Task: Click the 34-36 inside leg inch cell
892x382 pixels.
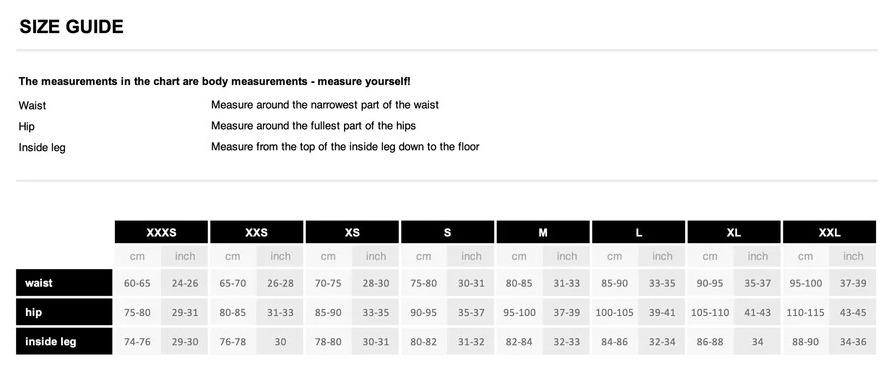Action: [853, 342]
